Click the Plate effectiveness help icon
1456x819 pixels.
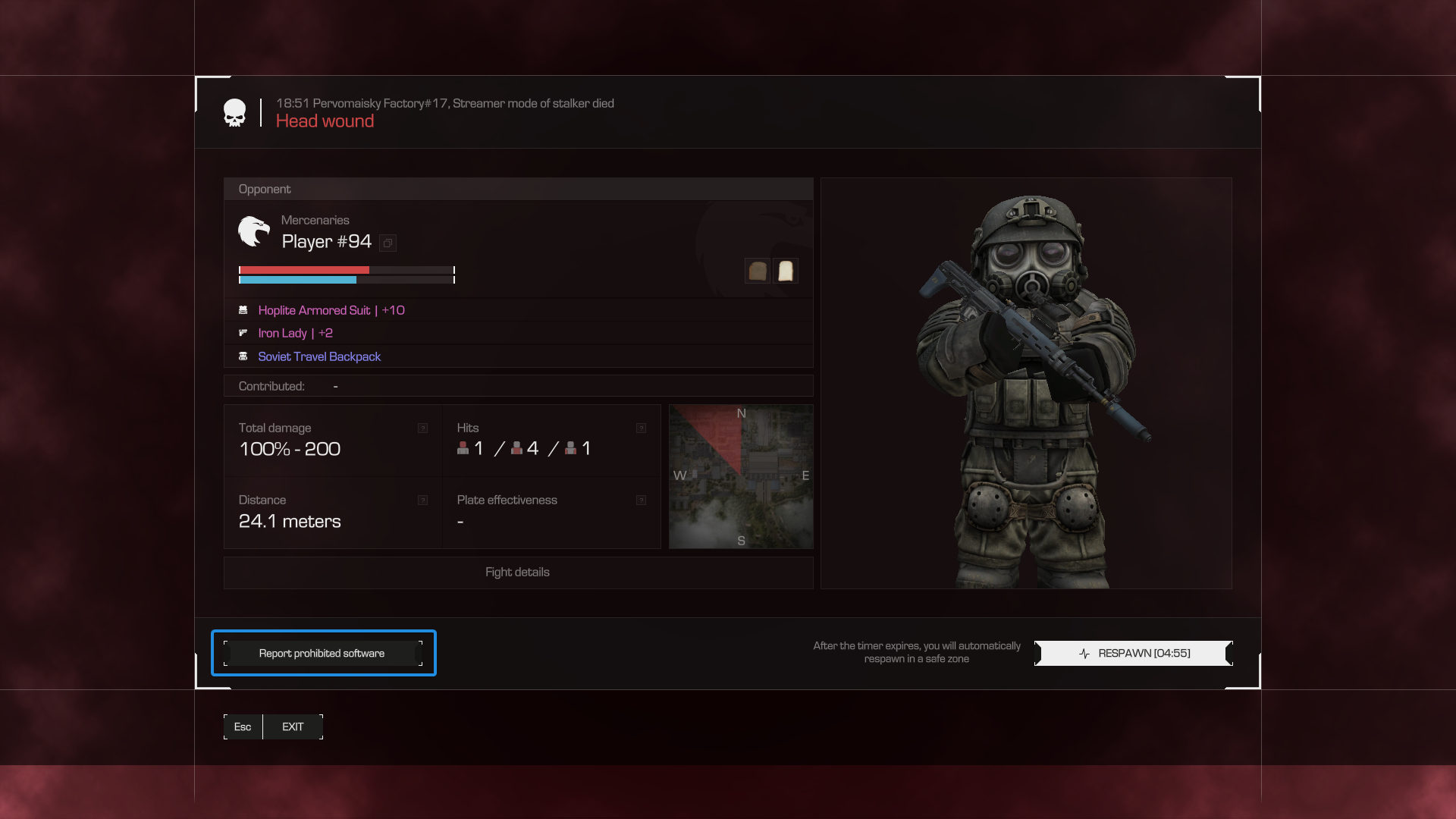point(641,500)
